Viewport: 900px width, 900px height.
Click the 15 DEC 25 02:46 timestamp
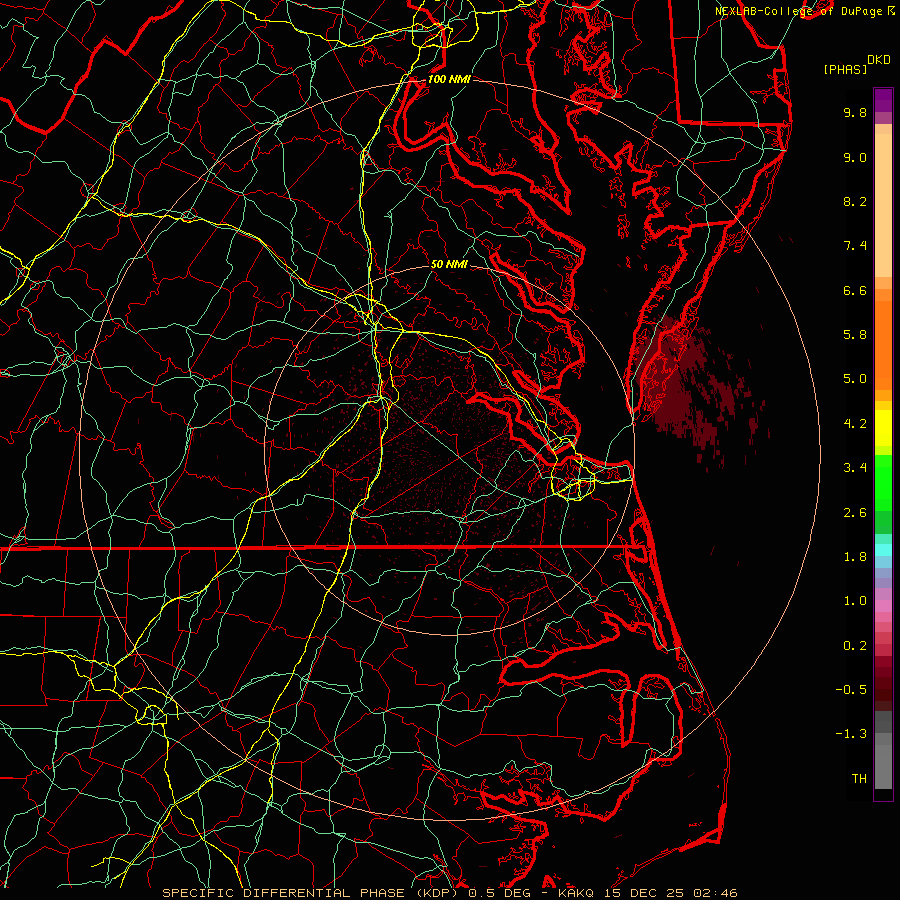(x=671, y=893)
